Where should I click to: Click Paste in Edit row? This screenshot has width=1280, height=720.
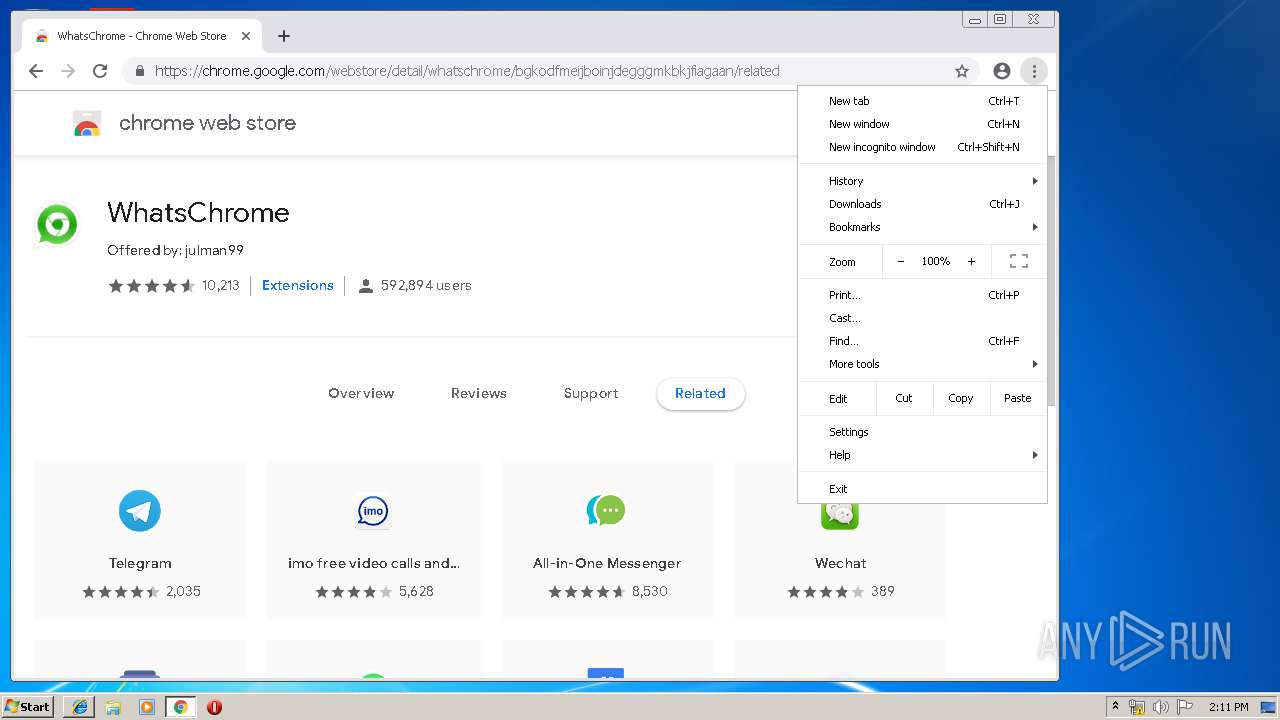(x=1018, y=398)
